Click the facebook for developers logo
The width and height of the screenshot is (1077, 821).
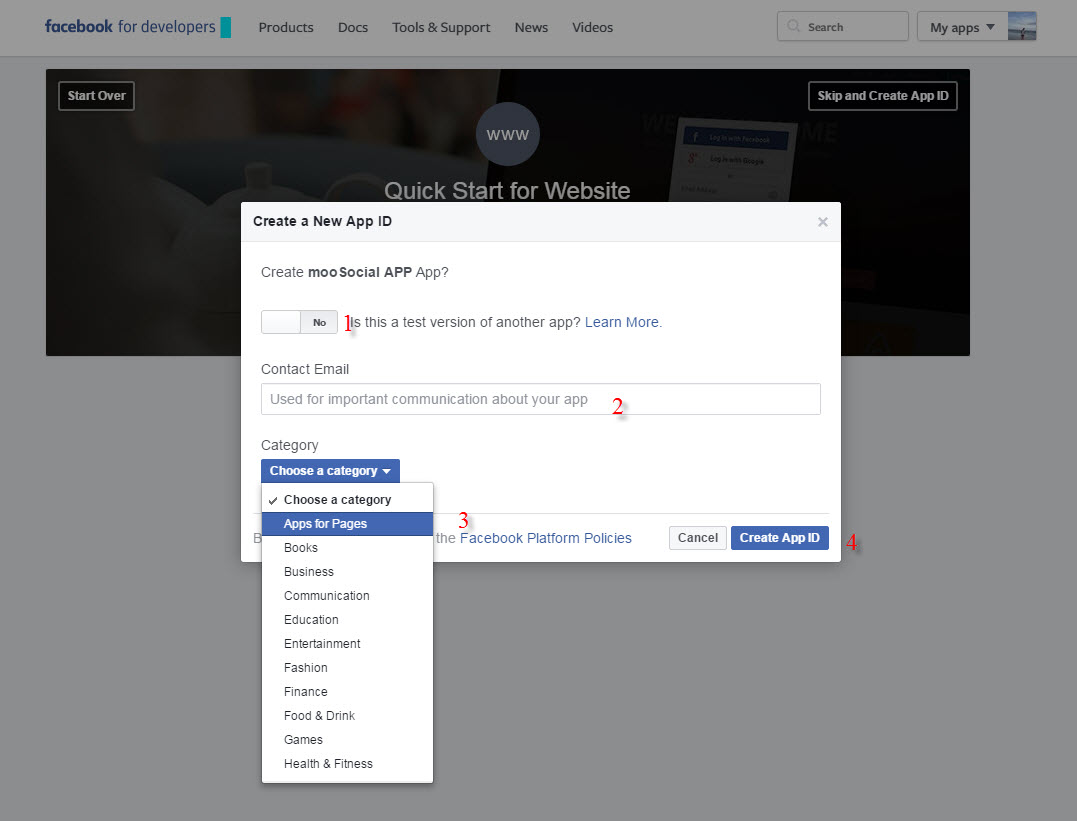point(130,27)
